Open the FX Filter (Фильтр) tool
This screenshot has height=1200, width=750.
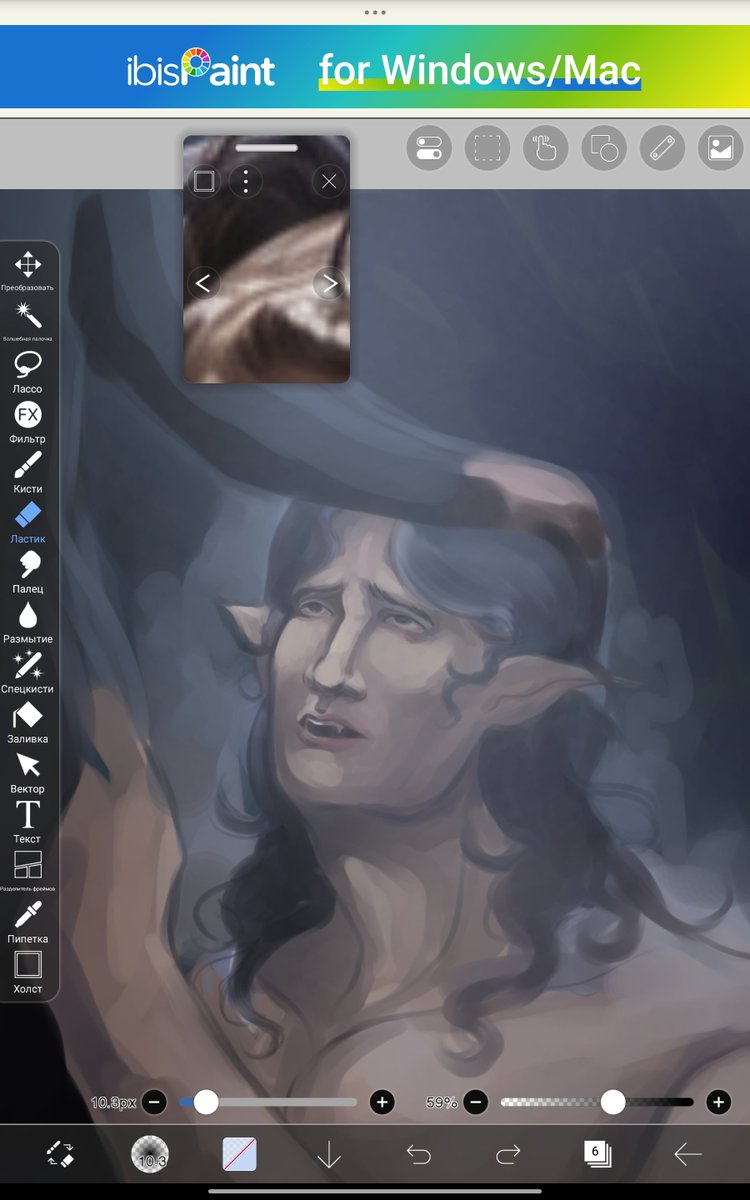pos(28,421)
